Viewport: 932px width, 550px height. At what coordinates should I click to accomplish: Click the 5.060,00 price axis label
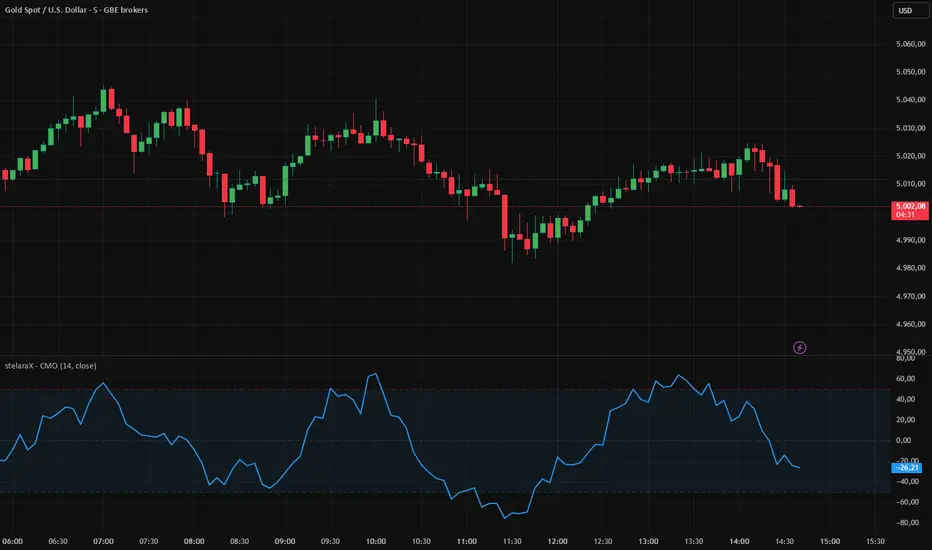(x=911, y=44)
